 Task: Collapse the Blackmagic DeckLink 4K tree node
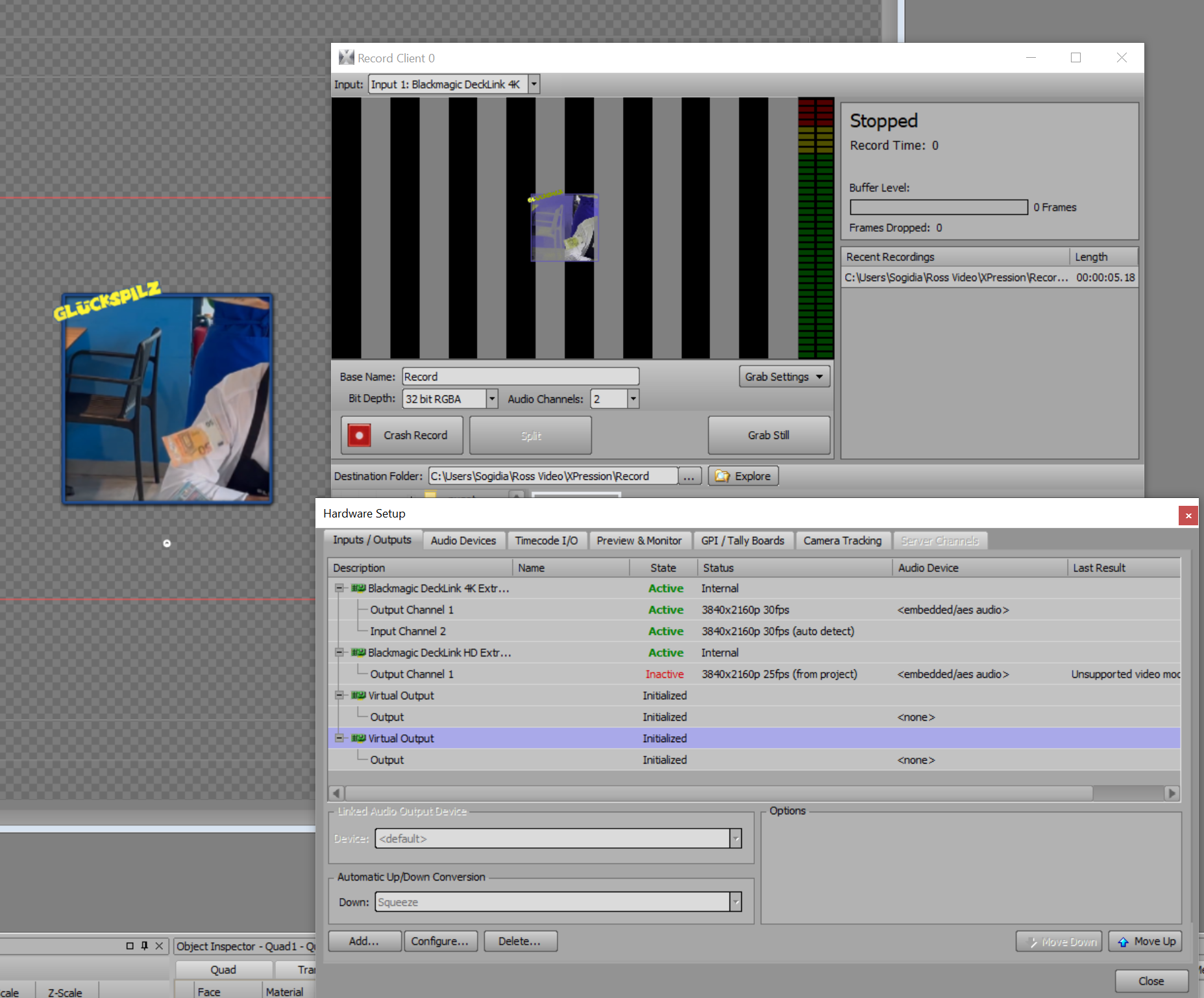coord(339,588)
